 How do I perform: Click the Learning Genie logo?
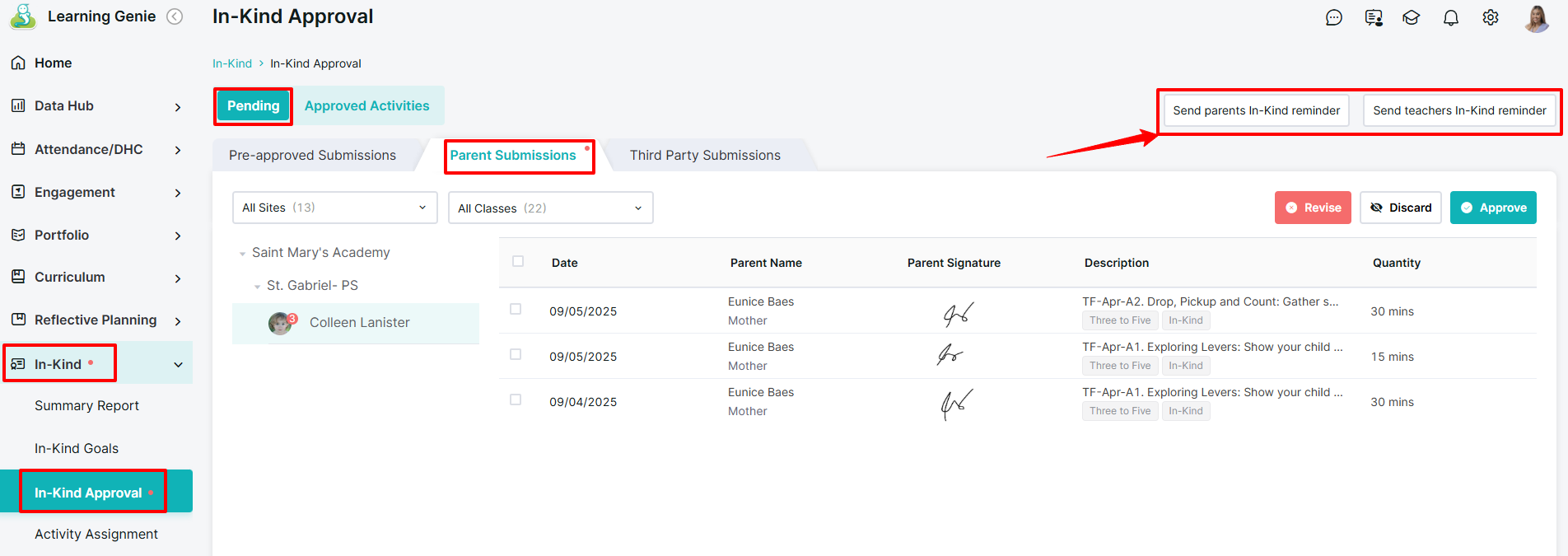coord(23,16)
